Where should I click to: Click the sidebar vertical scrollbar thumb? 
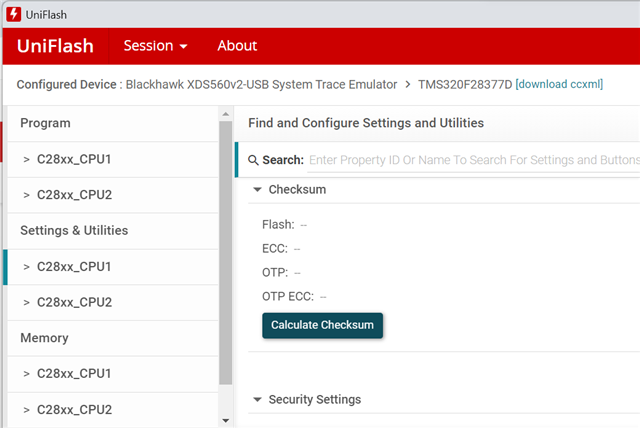click(225, 253)
